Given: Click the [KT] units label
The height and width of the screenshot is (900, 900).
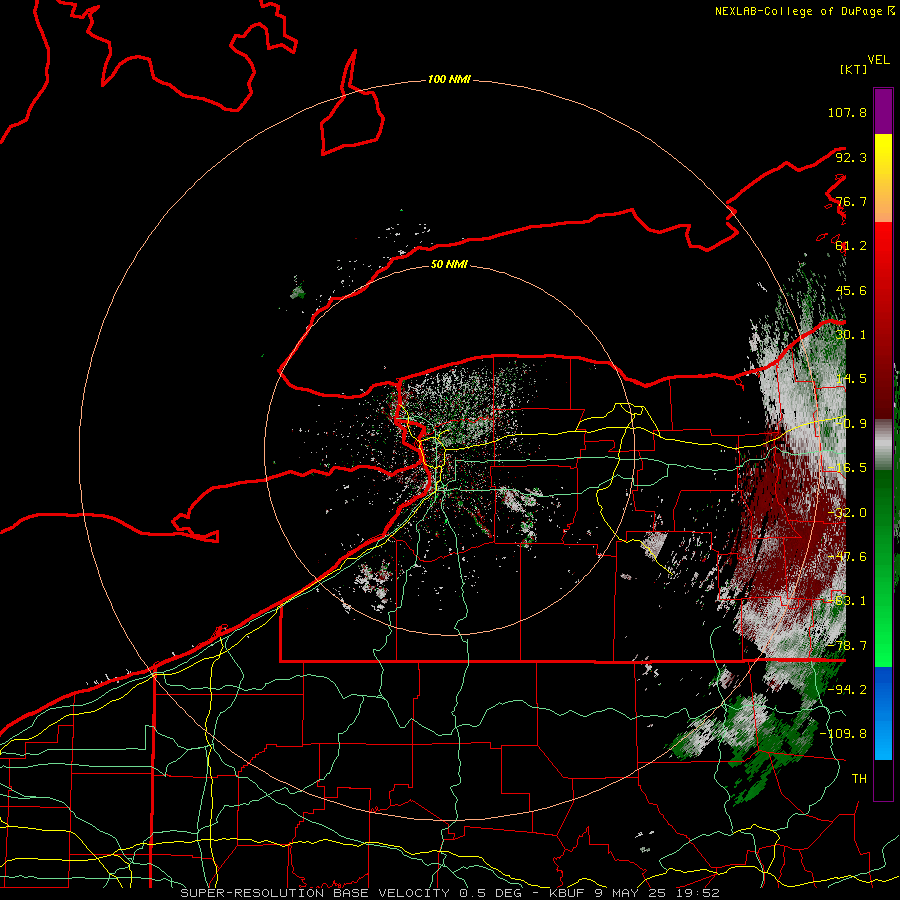Looking at the screenshot, I should click(x=854, y=69).
